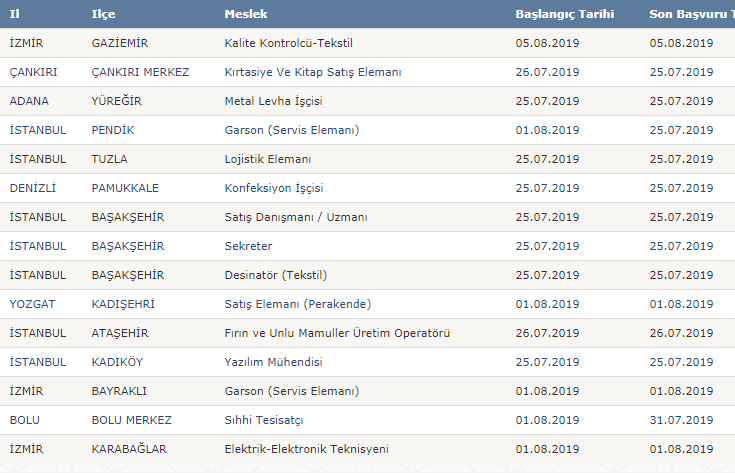The height and width of the screenshot is (473, 735).
Task: Select the Başlangıç Tarihi column header
Action: click(564, 15)
